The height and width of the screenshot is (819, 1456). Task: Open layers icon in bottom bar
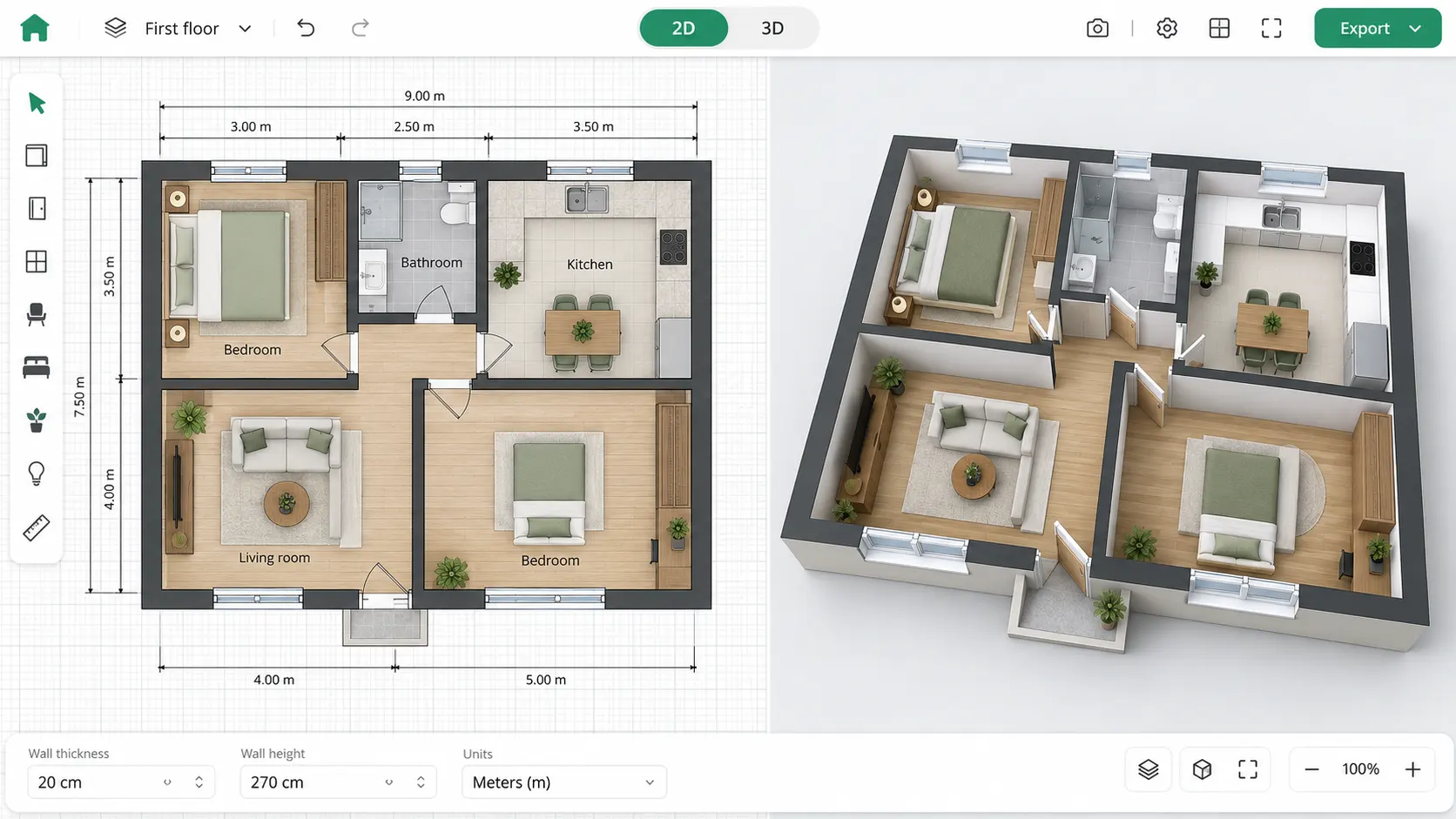pyautogui.click(x=1149, y=769)
